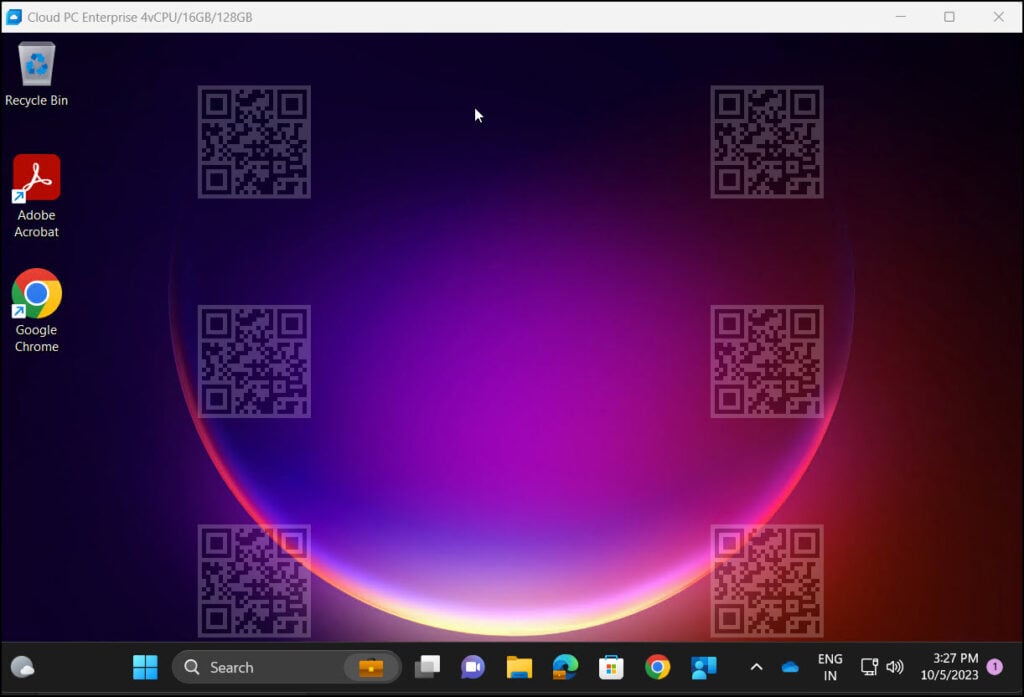Open the Recycle Bin desktop icon
Viewport: 1024px width, 697px height.
37,74
